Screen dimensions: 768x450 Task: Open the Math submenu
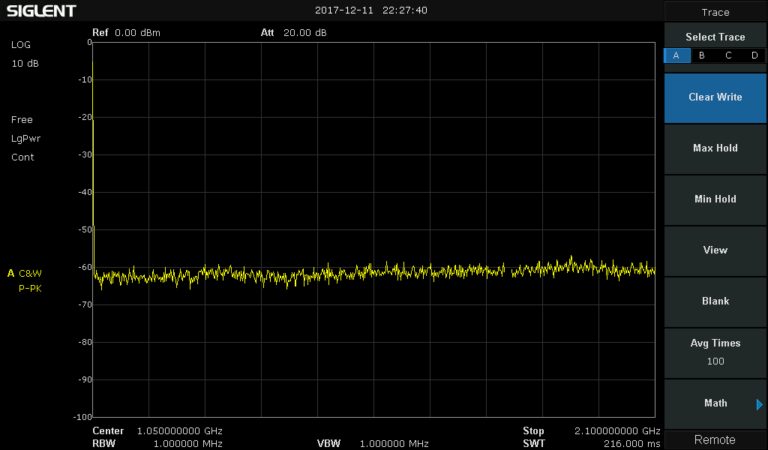[x=715, y=403]
